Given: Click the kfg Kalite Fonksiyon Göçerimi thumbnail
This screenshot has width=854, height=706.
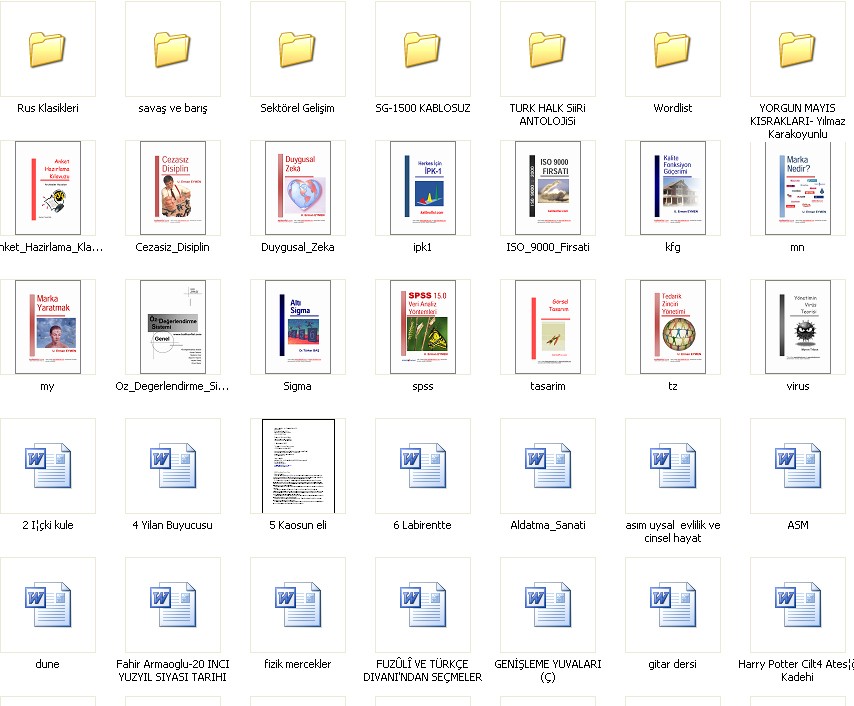Looking at the screenshot, I should point(673,188).
